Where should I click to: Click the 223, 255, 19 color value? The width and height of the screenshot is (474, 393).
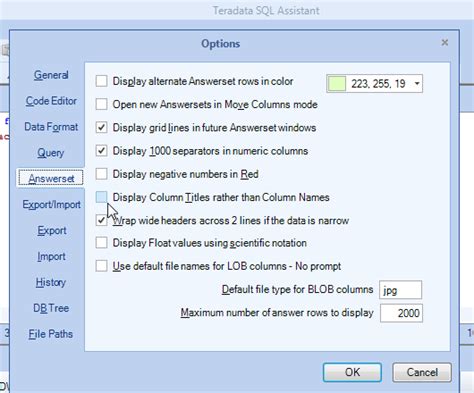pos(378,84)
